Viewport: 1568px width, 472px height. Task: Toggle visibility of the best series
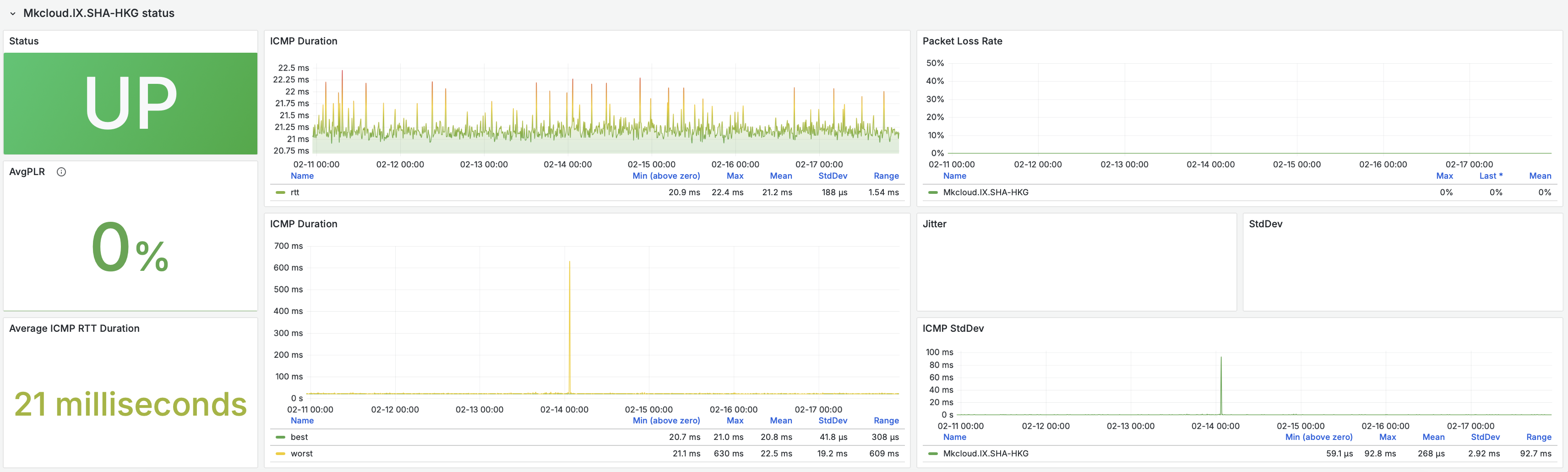click(x=299, y=437)
